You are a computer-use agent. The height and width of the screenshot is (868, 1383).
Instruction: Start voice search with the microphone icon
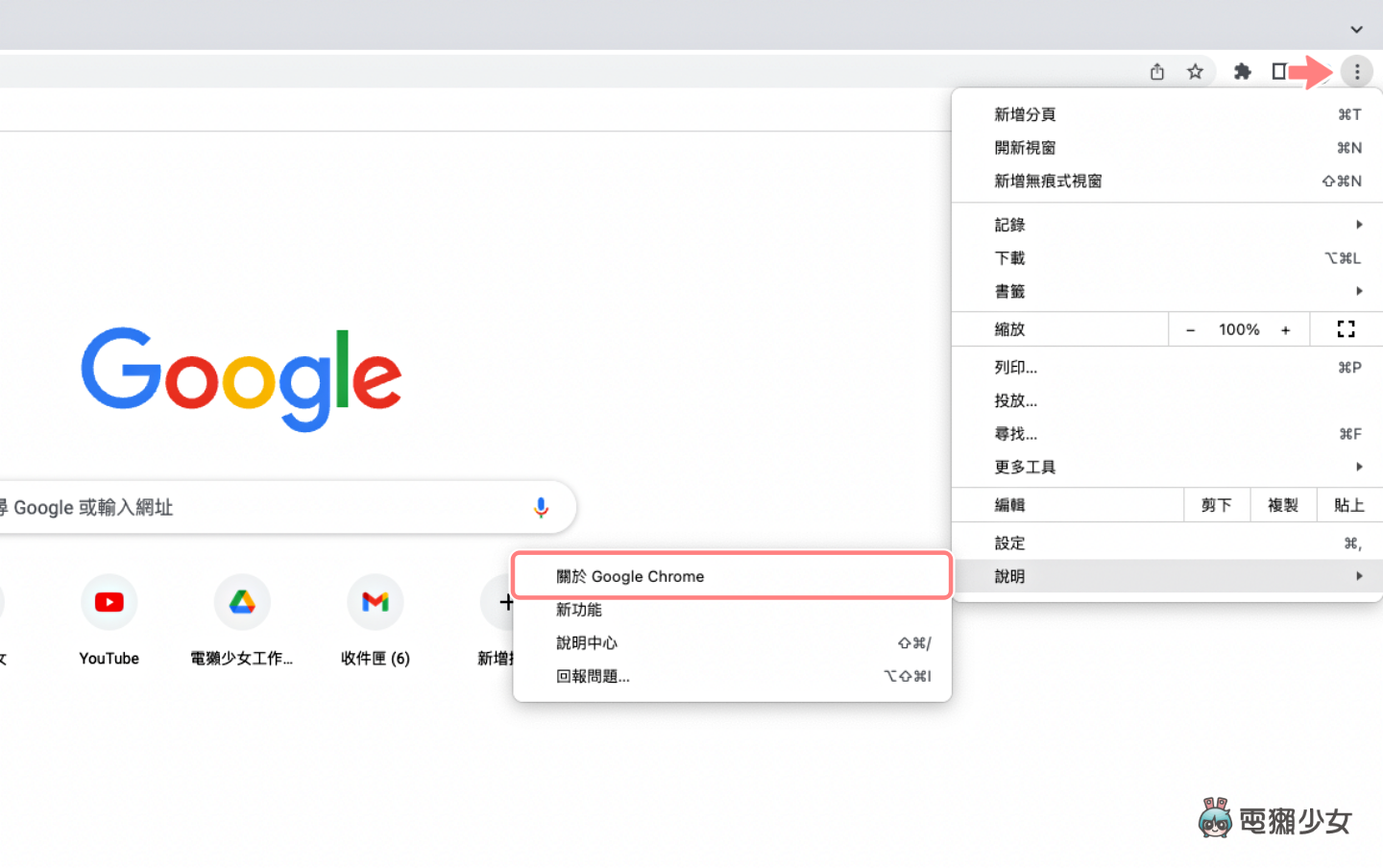(541, 507)
